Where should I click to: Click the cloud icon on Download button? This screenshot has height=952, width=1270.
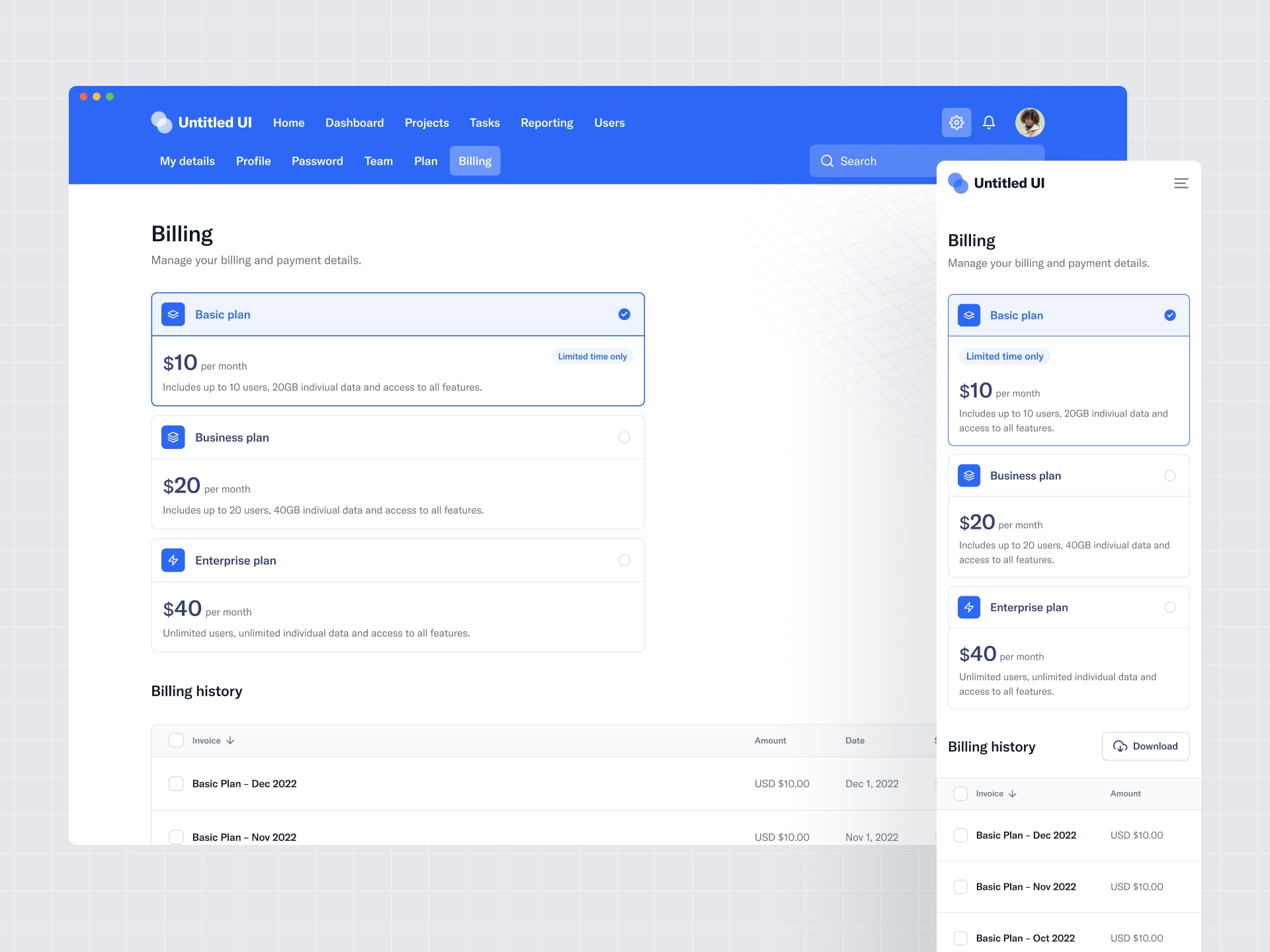pyautogui.click(x=1121, y=746)
